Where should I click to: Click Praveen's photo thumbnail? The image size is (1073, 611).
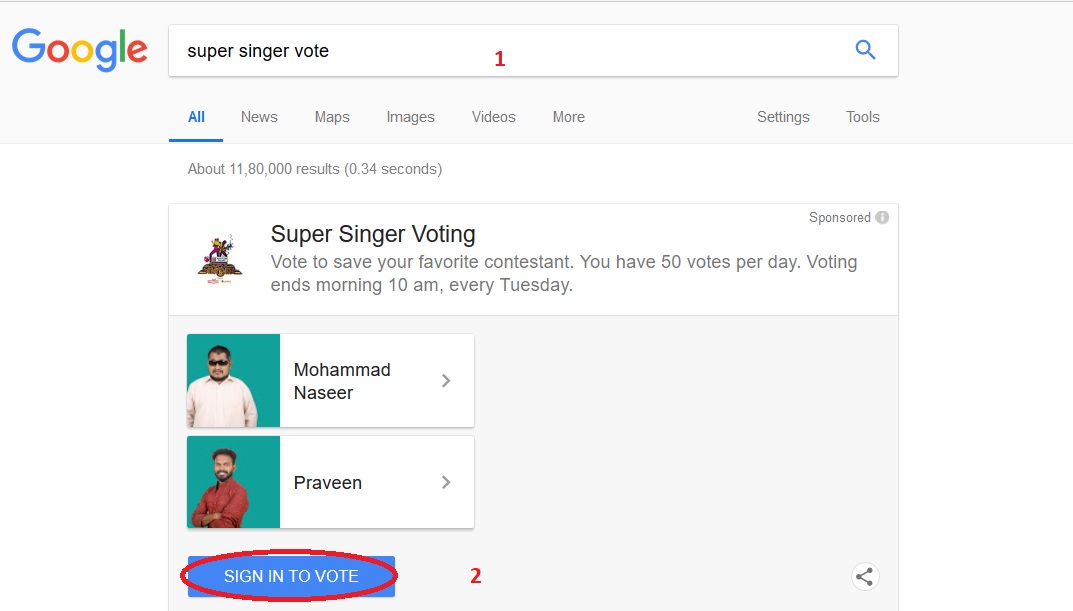(233, 482)
